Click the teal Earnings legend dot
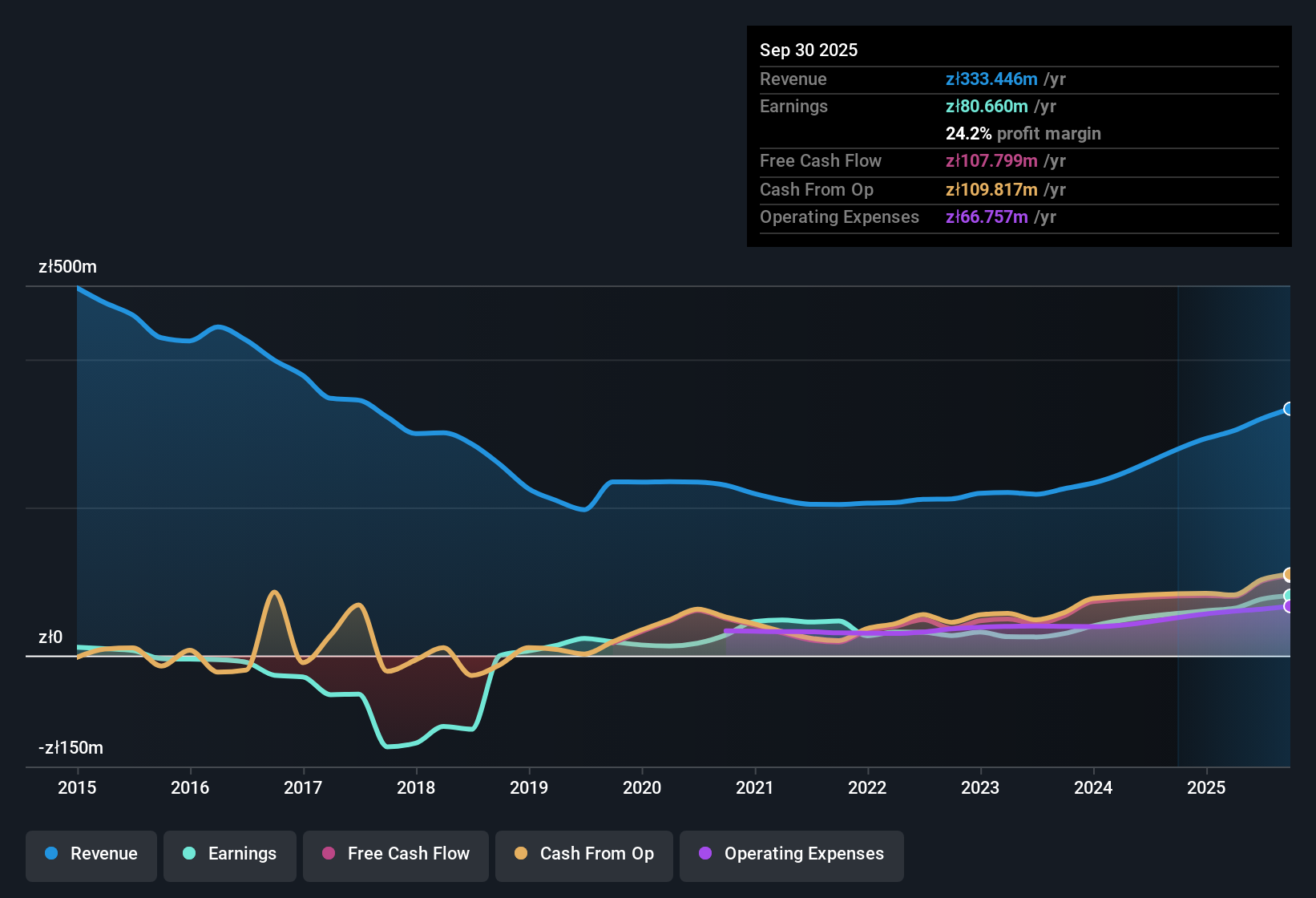1316x898 pixels. pyautogui.click(x=189, y=854)
